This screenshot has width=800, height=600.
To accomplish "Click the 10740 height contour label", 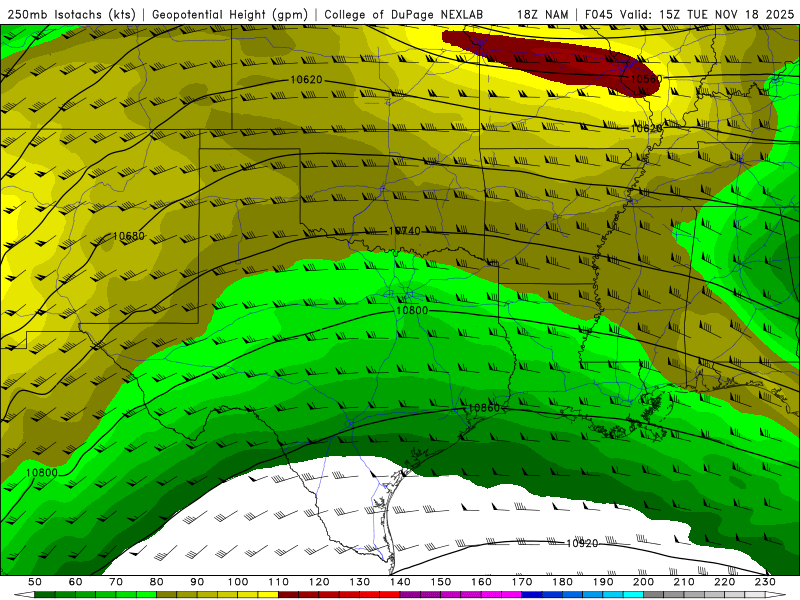I will coord(405,231).
